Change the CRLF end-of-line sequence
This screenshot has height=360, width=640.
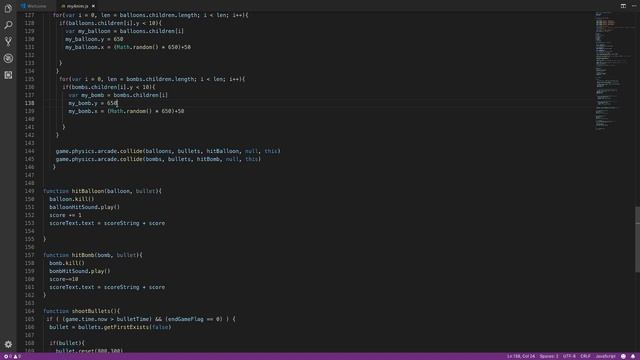[586, 356]
